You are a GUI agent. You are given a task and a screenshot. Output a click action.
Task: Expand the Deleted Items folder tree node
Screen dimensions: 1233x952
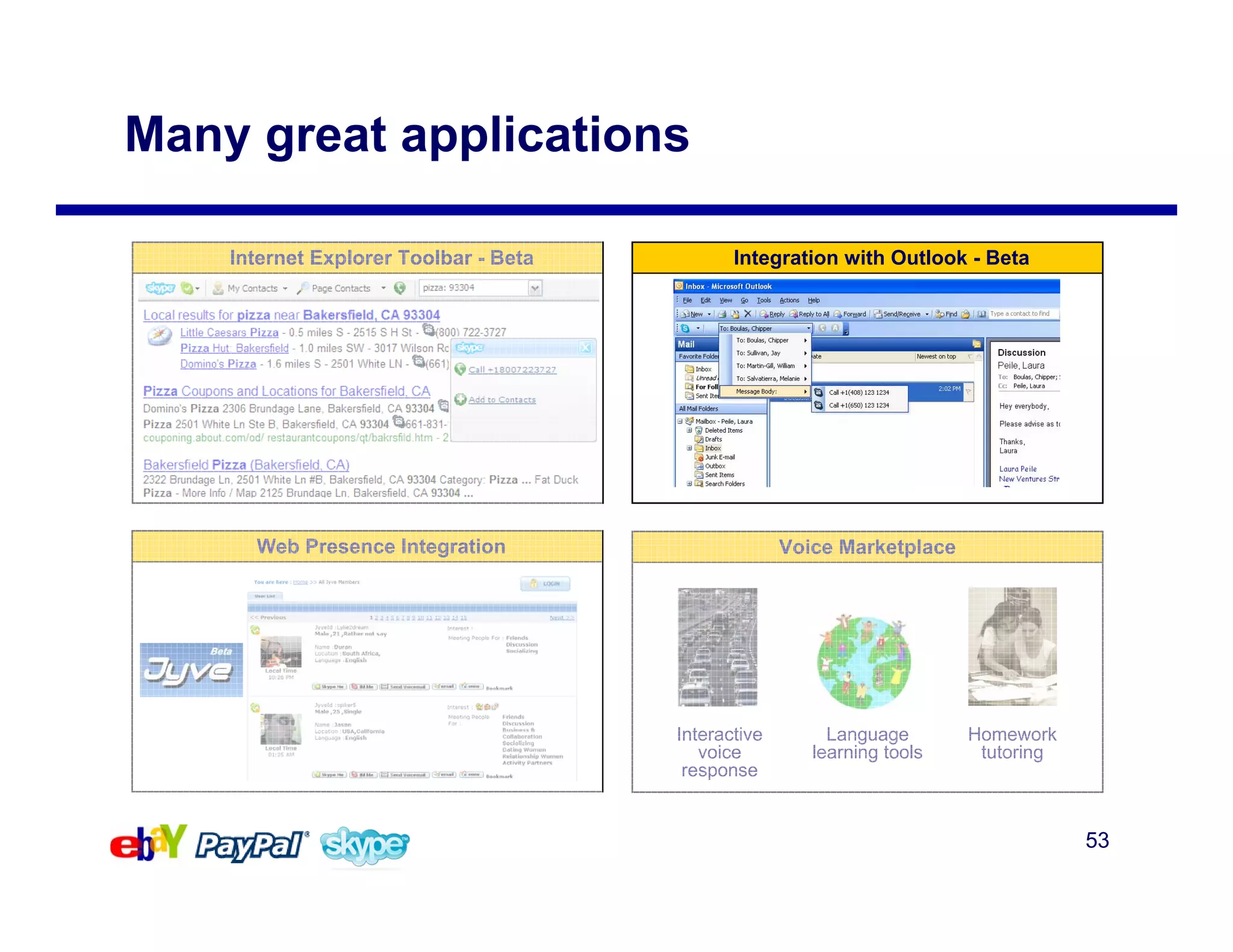pyautogui.click(x=689, y=430)
